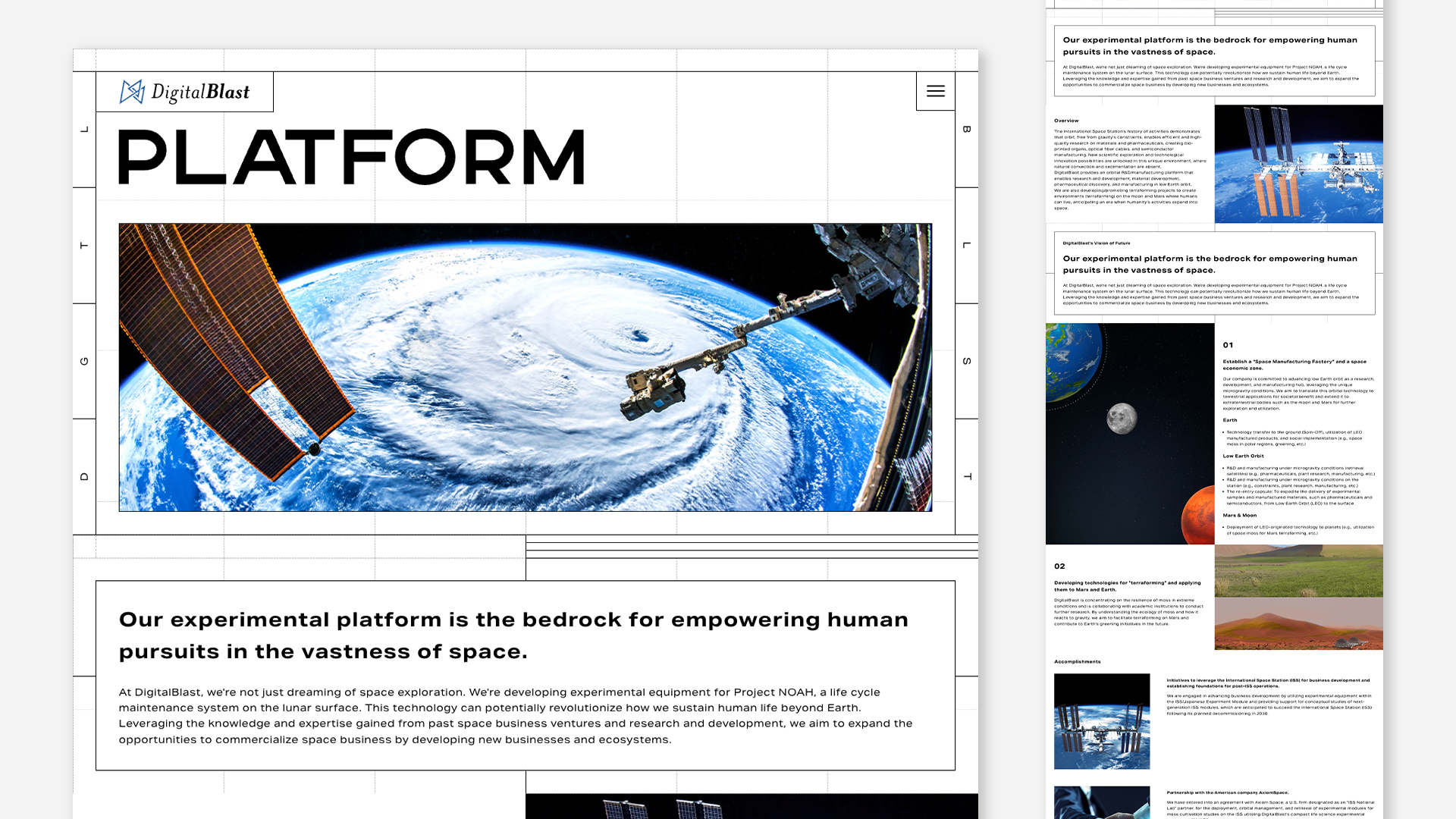Click 'Partnership with the American company AxiomSpace' title
Screen dimensions: 1456x819
pos(1227,792)
